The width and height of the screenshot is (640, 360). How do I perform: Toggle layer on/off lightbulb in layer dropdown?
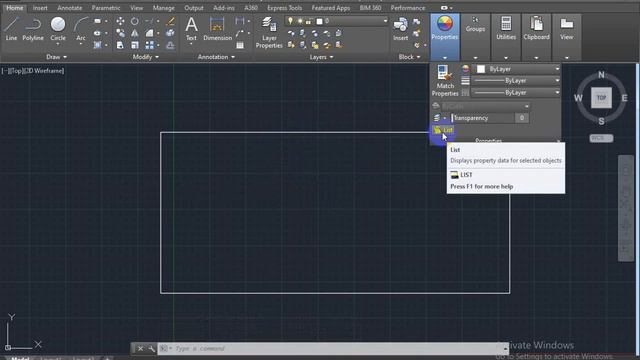(290, 21)
